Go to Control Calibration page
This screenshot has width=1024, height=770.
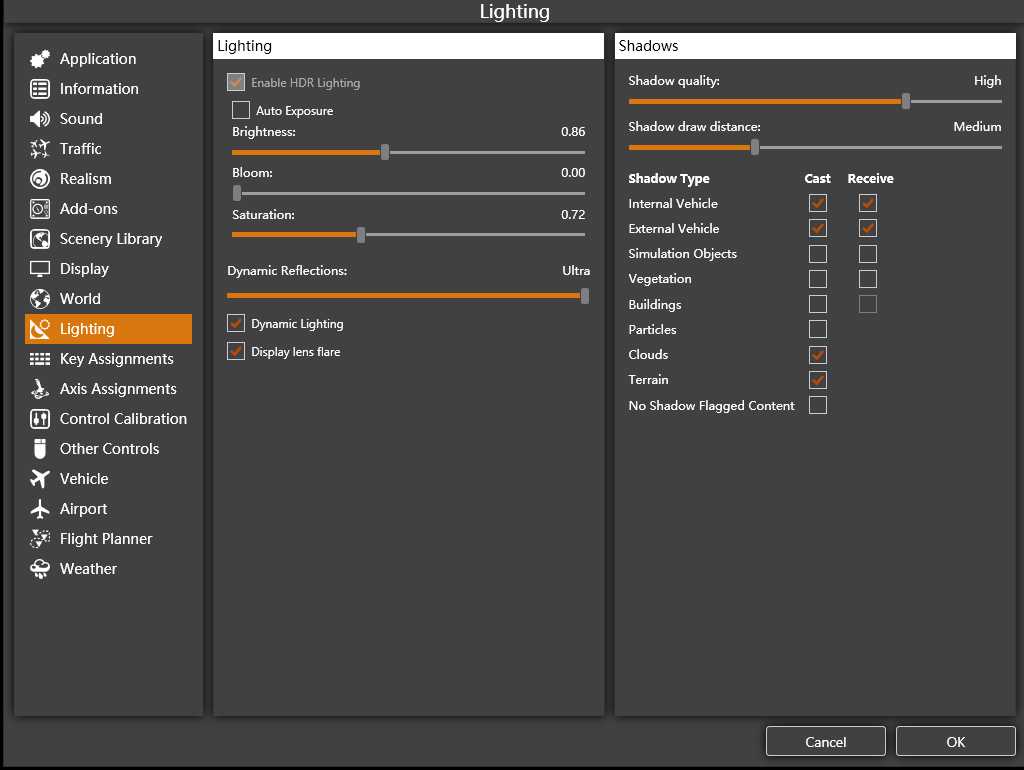(108, 419)
